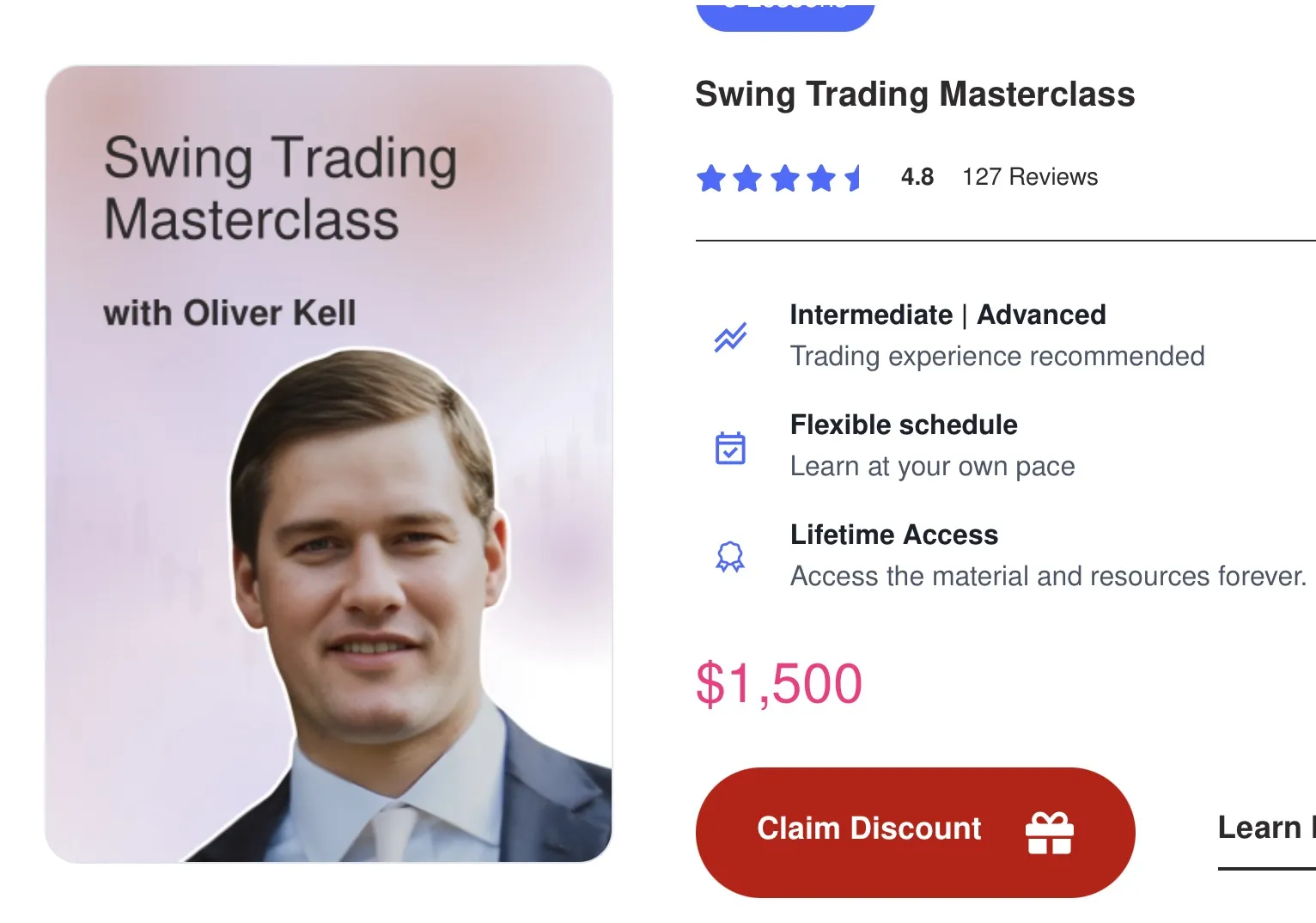This screenshot has width=1316, height=923.
Task: Open the 127 Reviews link
Action: point(1029,177)
